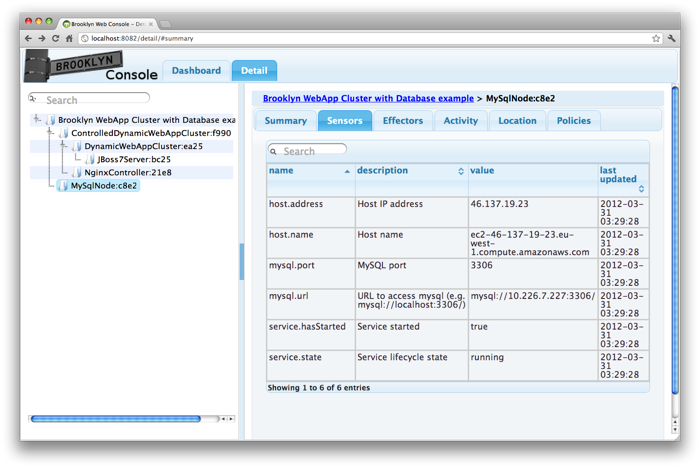Viewport: 700px width, 468px height.
Task: Switch to the Dashboard tab
Action: point(196,71)
